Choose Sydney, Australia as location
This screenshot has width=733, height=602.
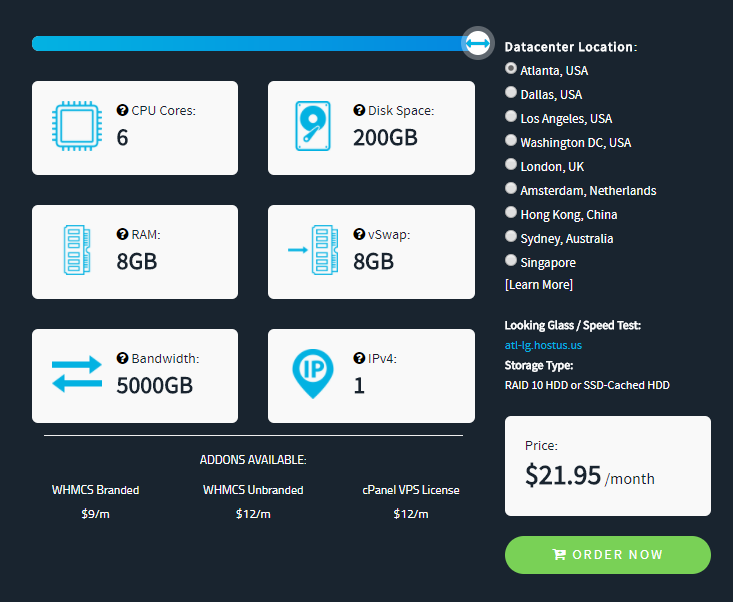click(511, 237)
